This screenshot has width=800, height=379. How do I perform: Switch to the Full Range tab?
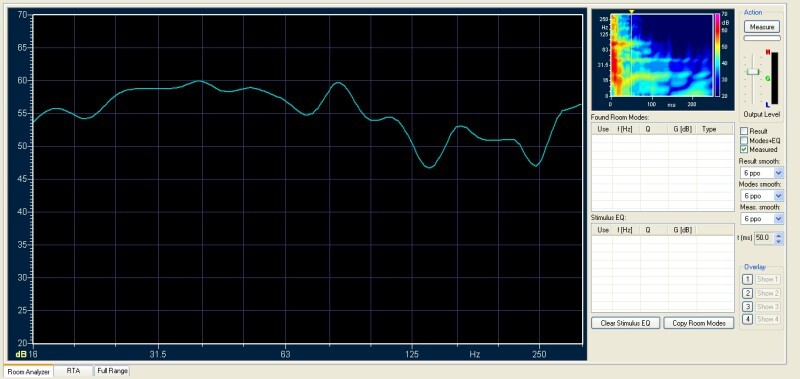[112, 371]
